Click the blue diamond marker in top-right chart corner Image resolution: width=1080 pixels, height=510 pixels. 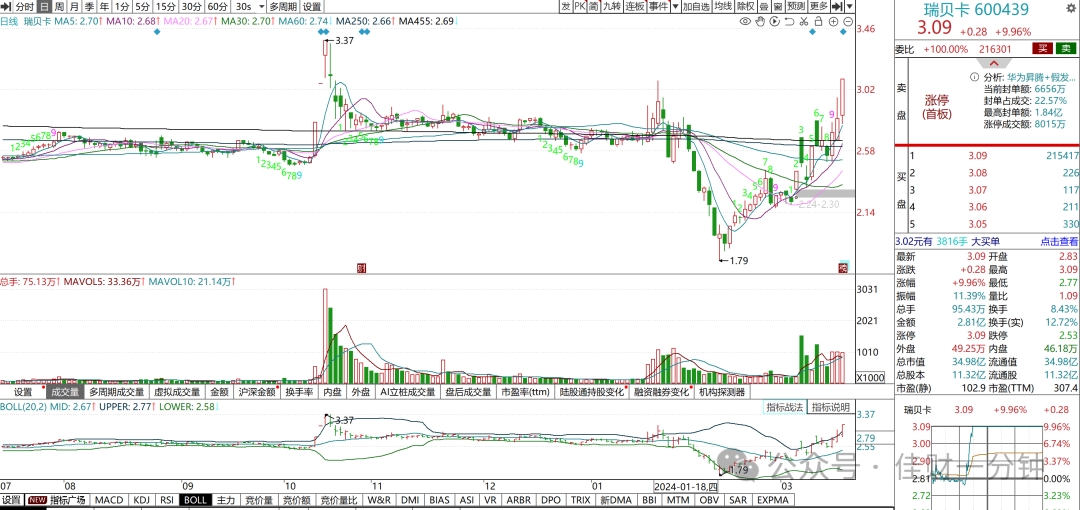[x=844, y=32]
